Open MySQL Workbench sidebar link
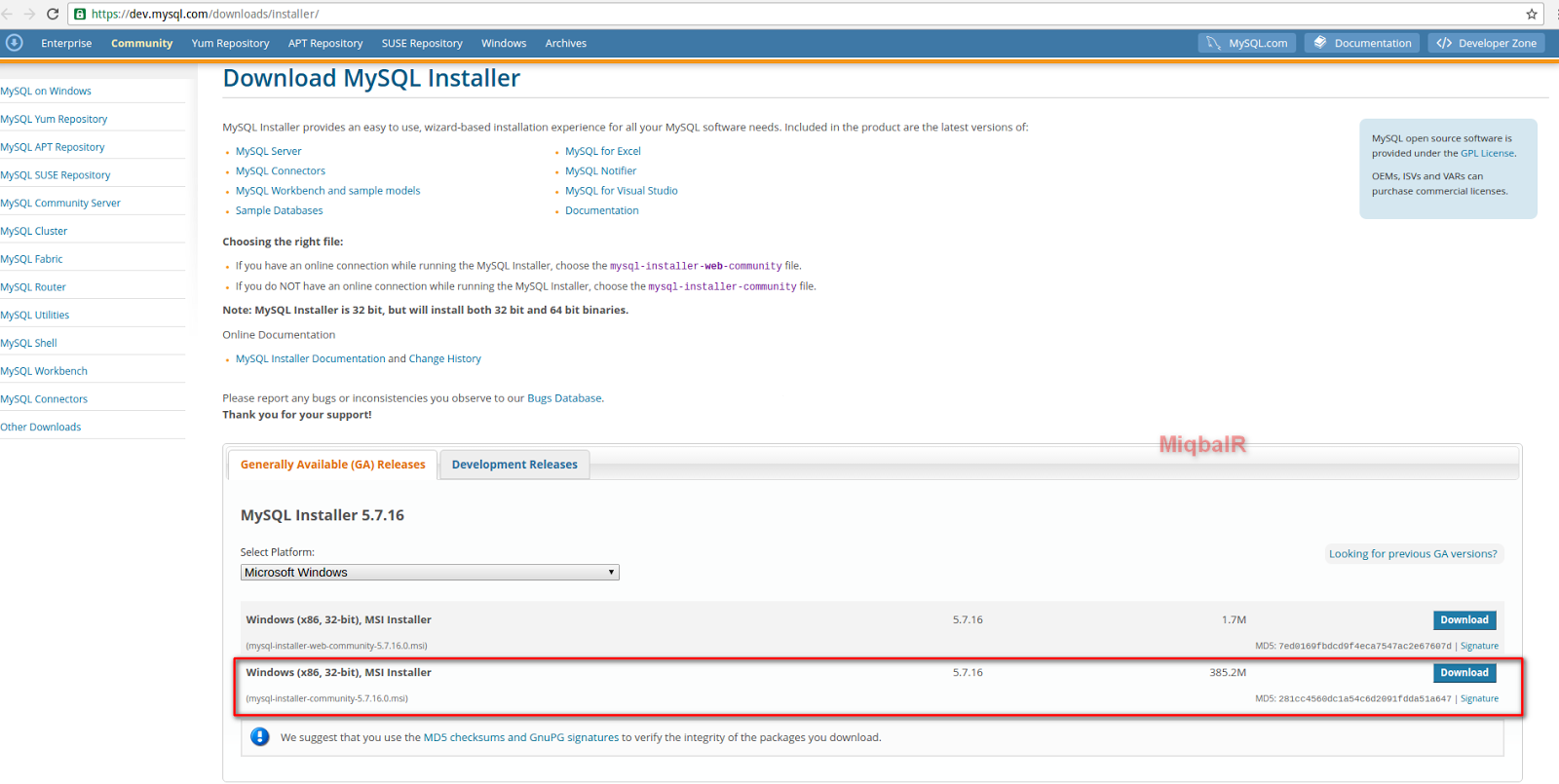1559x784 pixels. (44, 371)
